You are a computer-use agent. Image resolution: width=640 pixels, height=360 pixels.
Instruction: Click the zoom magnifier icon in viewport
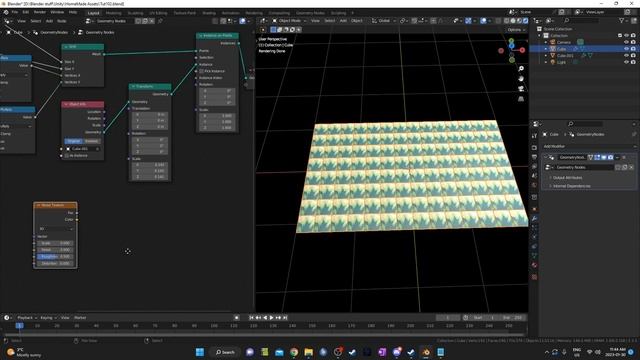521,69
